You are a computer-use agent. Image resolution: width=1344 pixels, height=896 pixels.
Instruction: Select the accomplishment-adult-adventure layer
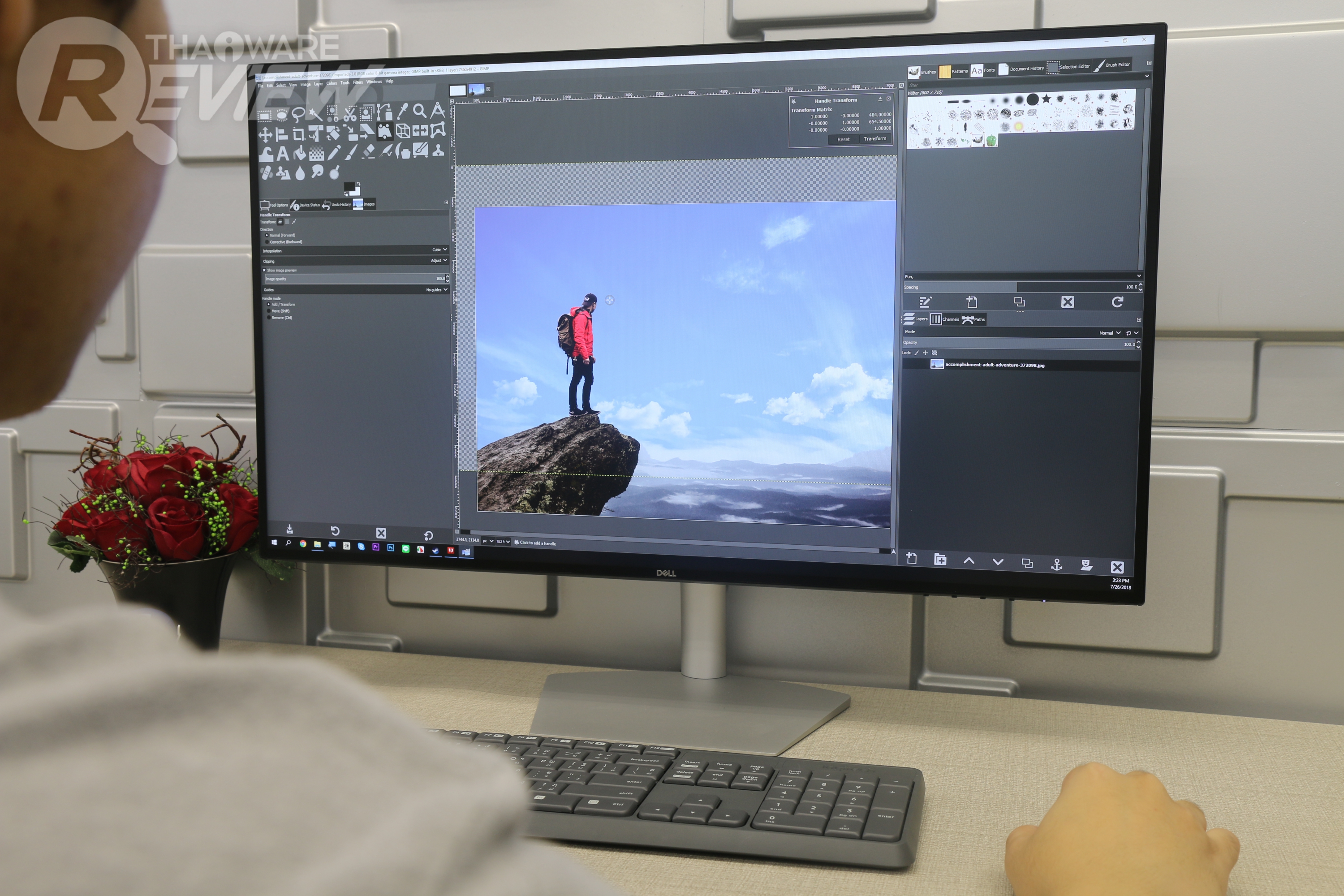(994, 365)
